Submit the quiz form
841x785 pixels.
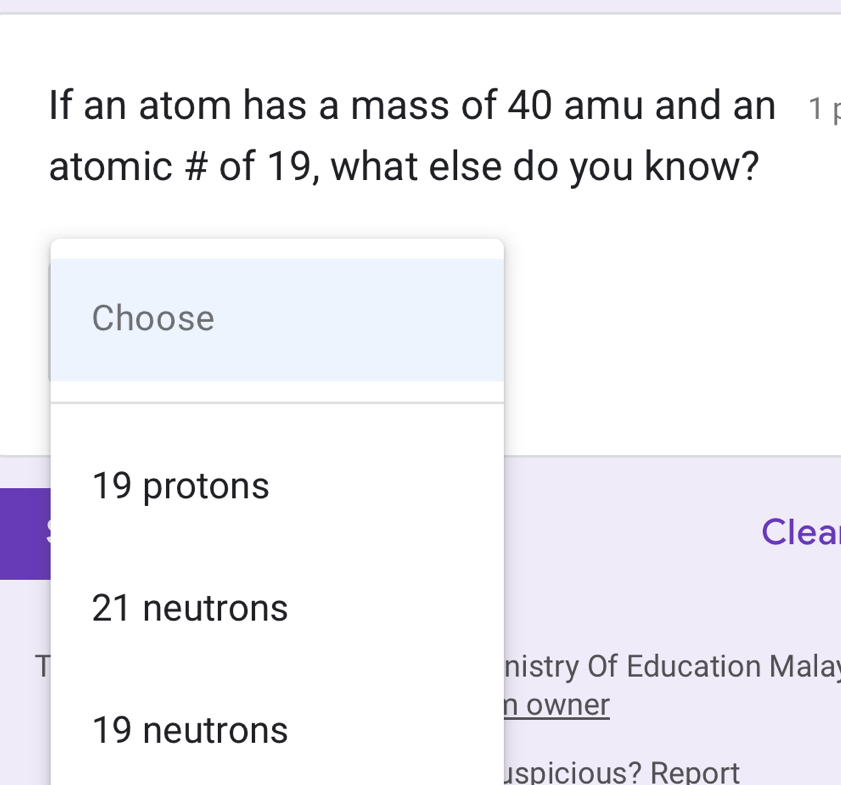(x=25, y=533)
